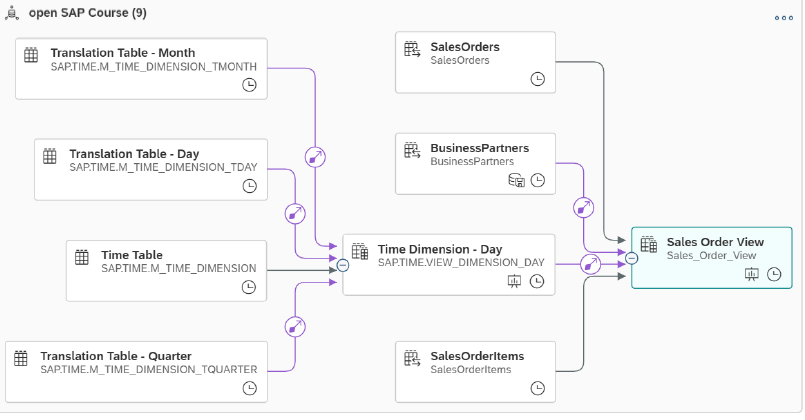Click association icon on Translation Table - Month connector
Viewport: 805px width, 420px height.
[315, 157]
